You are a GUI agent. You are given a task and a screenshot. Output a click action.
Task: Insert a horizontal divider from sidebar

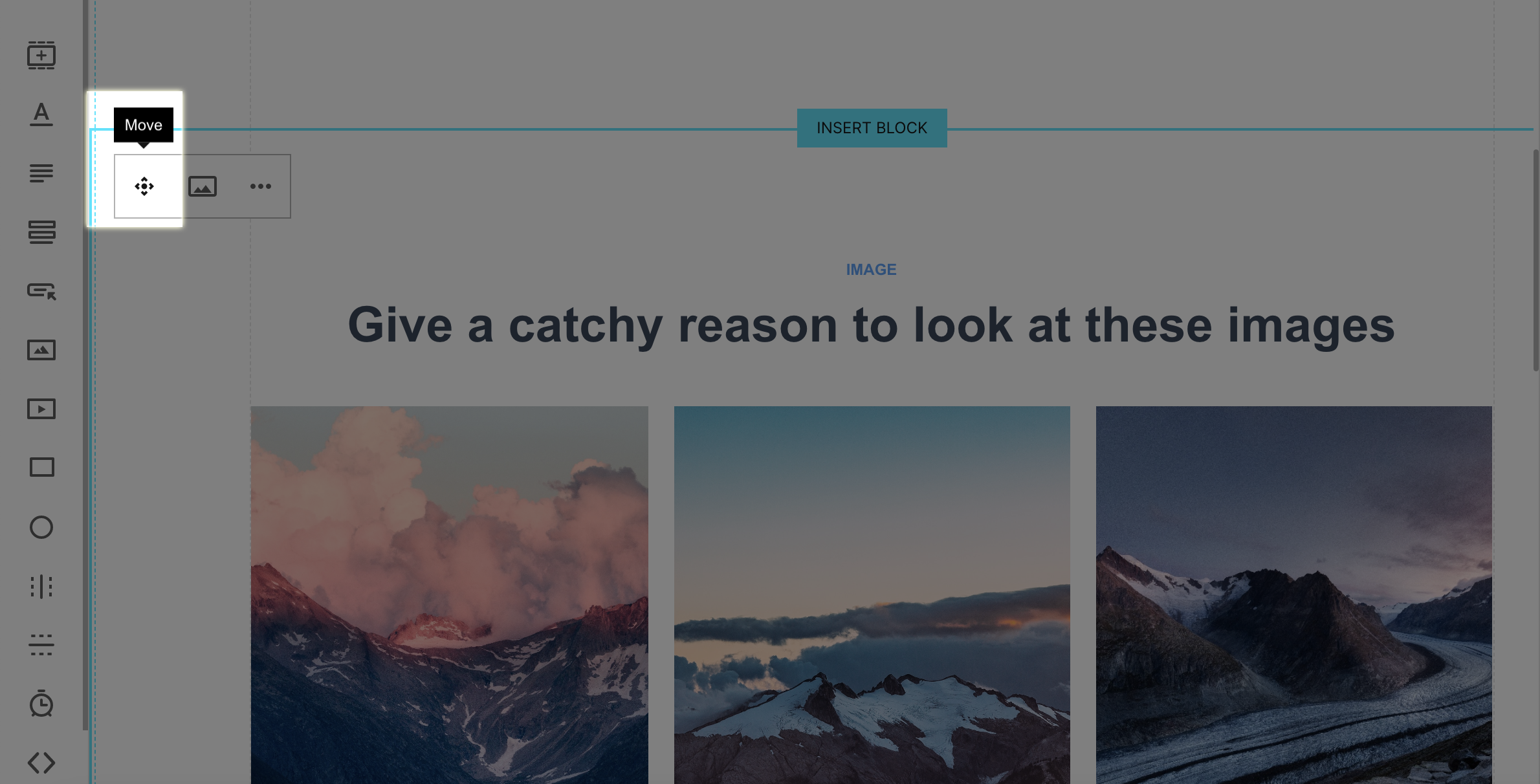tap(41, 645)
